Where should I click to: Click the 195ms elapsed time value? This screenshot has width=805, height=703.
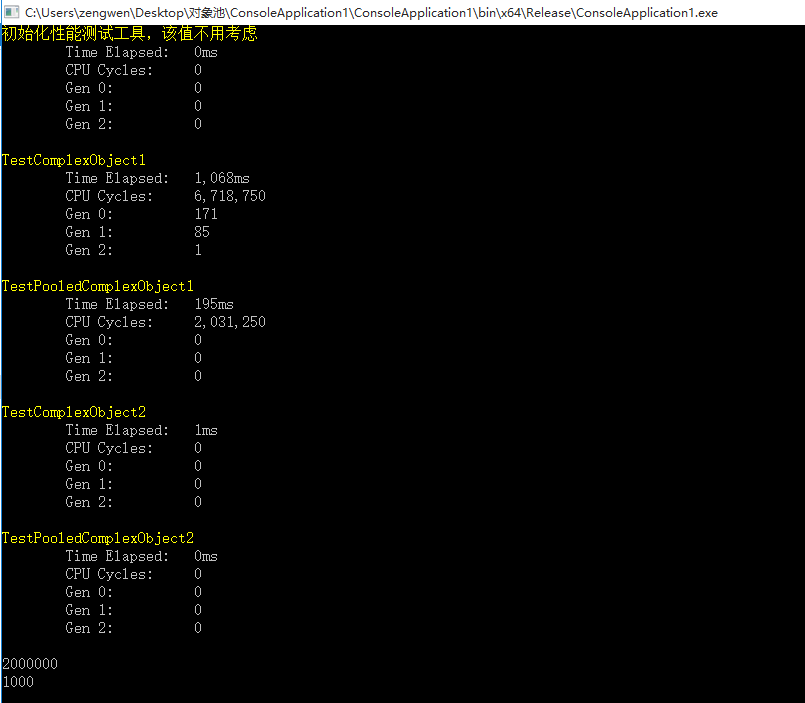214,304
